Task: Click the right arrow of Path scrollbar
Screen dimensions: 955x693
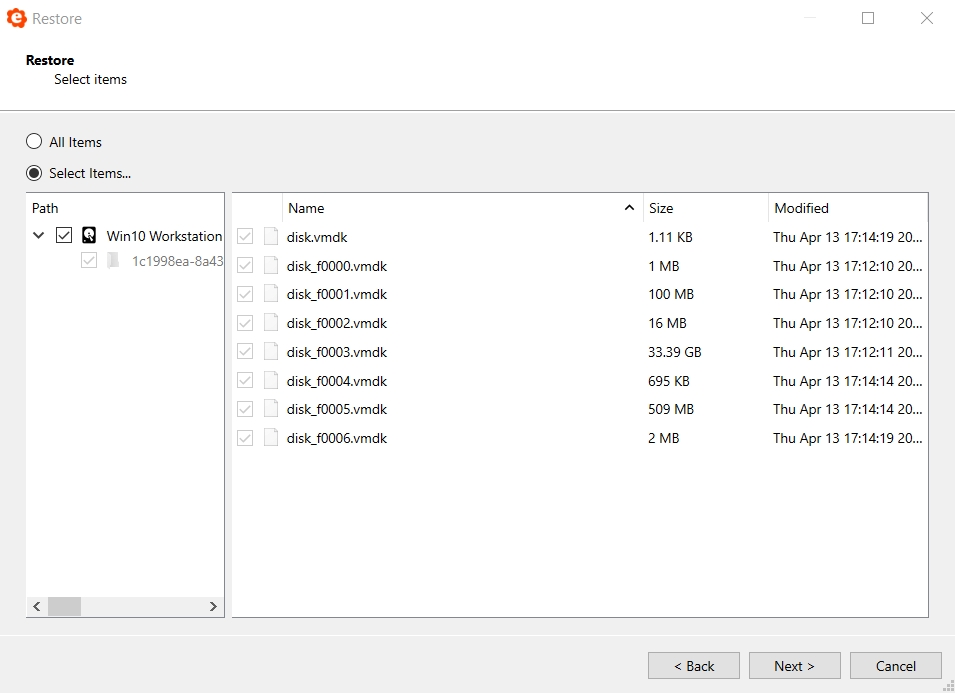Action: [213, 606]
